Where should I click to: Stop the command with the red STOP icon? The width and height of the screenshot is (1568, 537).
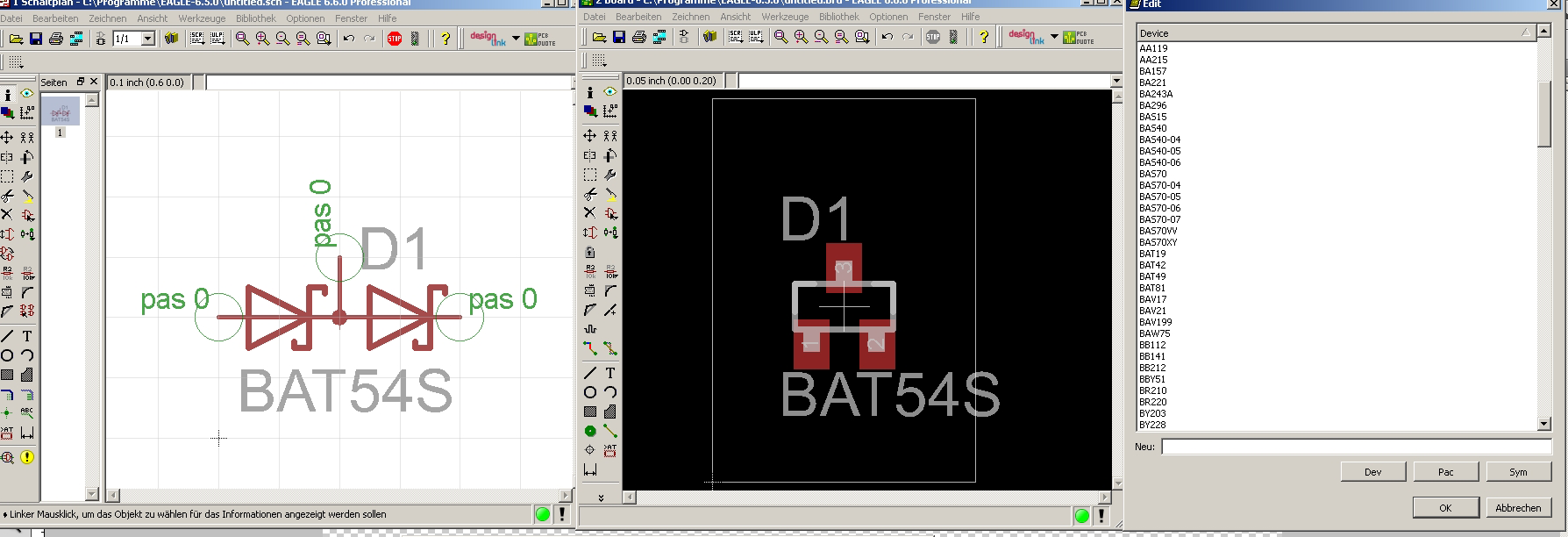[395, 39]
